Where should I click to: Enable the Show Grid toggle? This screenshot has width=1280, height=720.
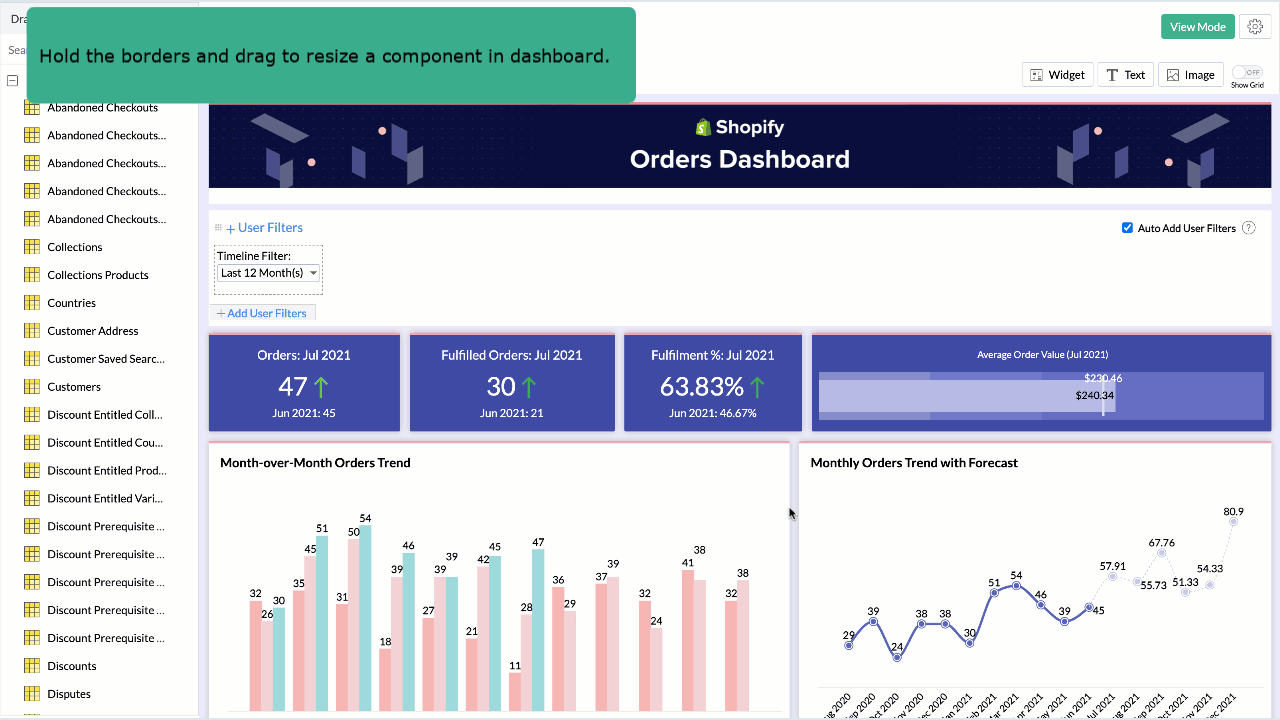pos(1247,72)
